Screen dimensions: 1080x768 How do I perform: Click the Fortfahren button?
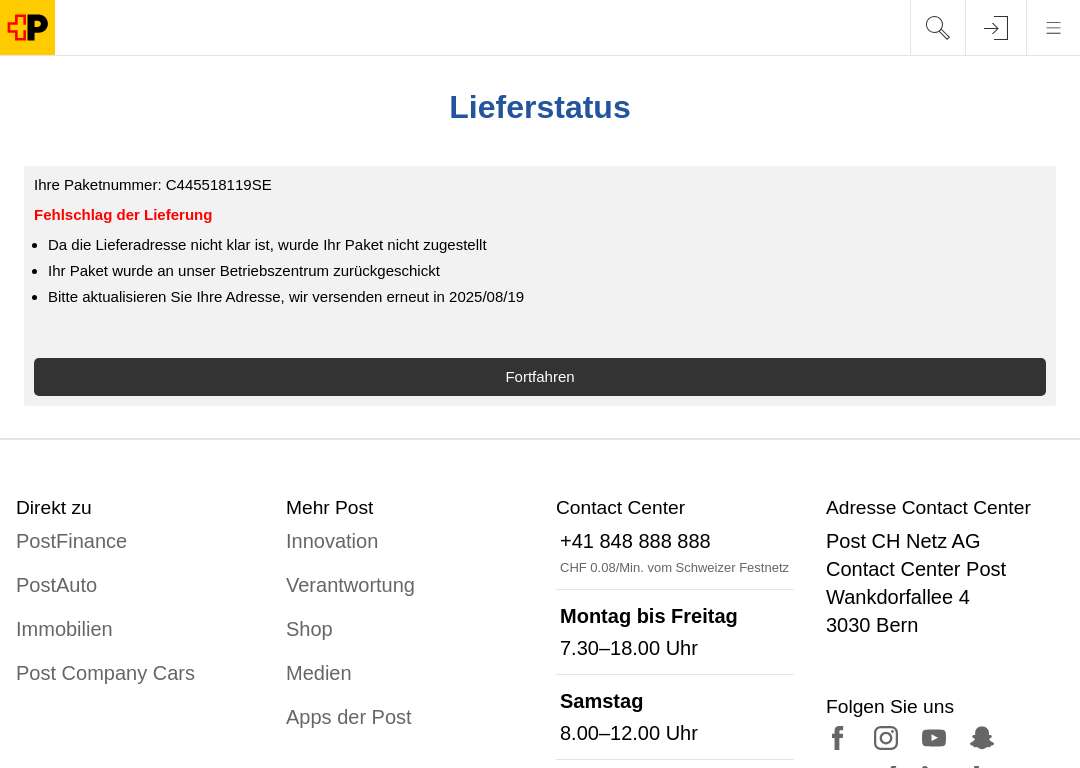(540, 377)
